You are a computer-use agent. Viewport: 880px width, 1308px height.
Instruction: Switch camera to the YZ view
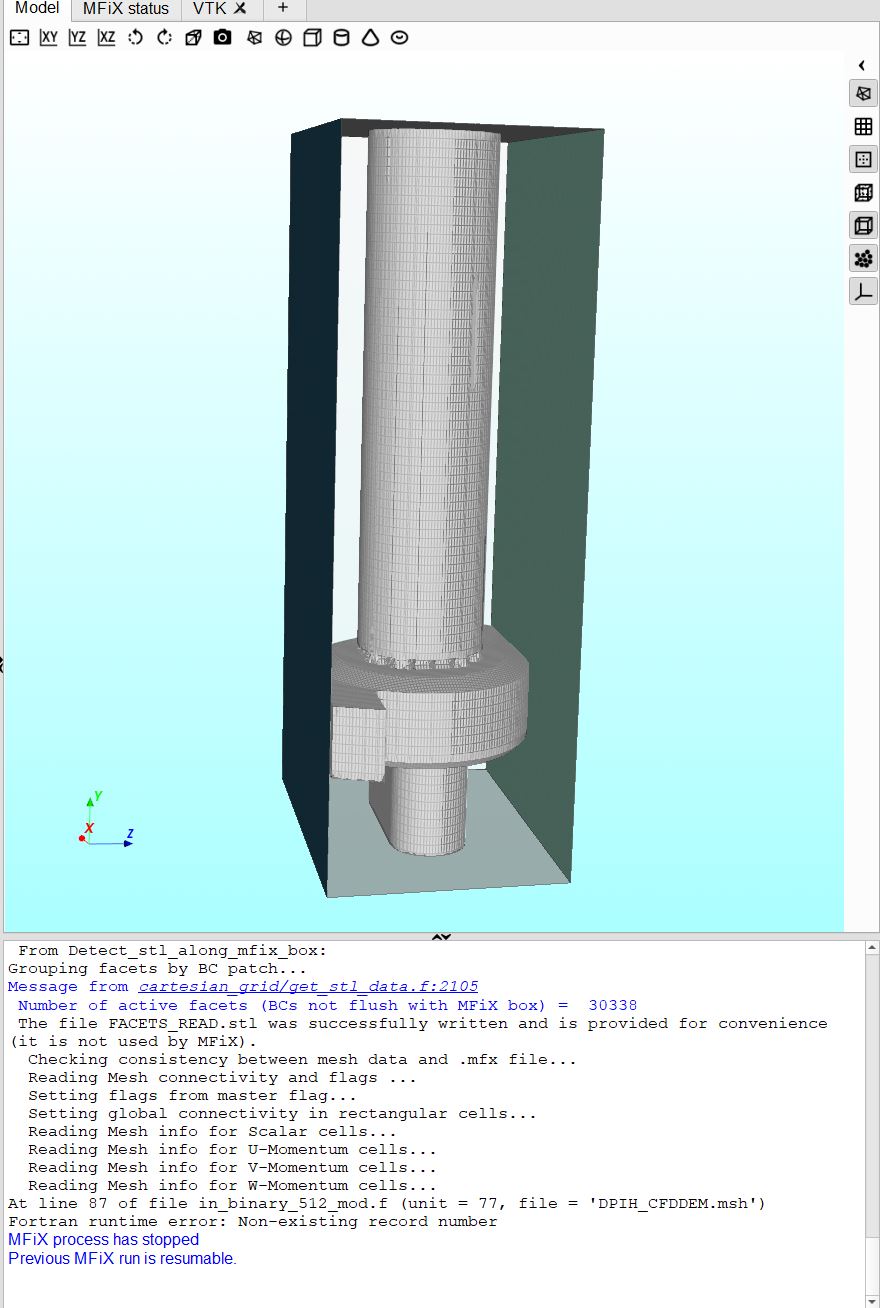pos(77,38)
